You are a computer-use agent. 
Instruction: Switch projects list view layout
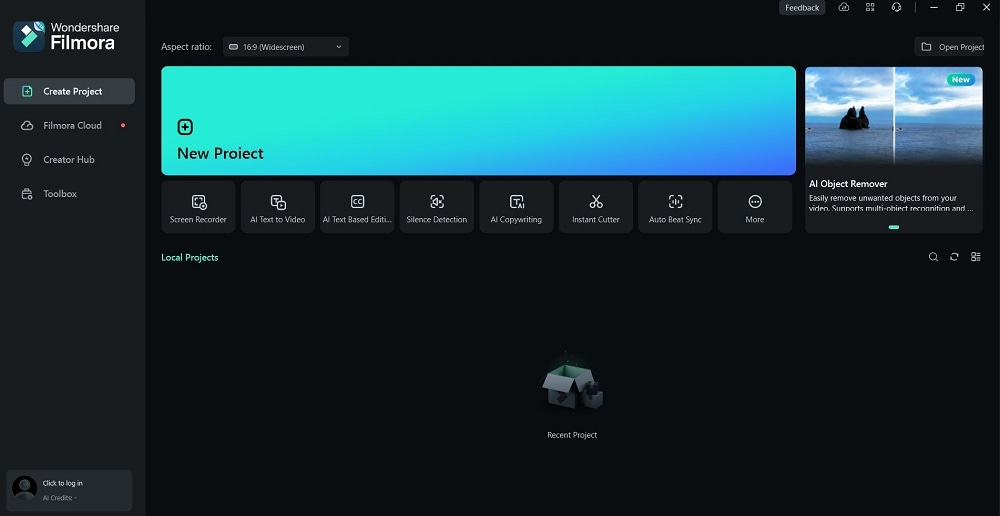coord(976,257)
